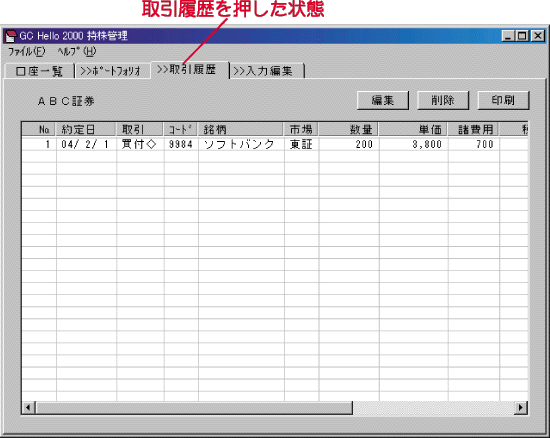
Task: Switch to the 口座一覧 tab
Action: 39,71
